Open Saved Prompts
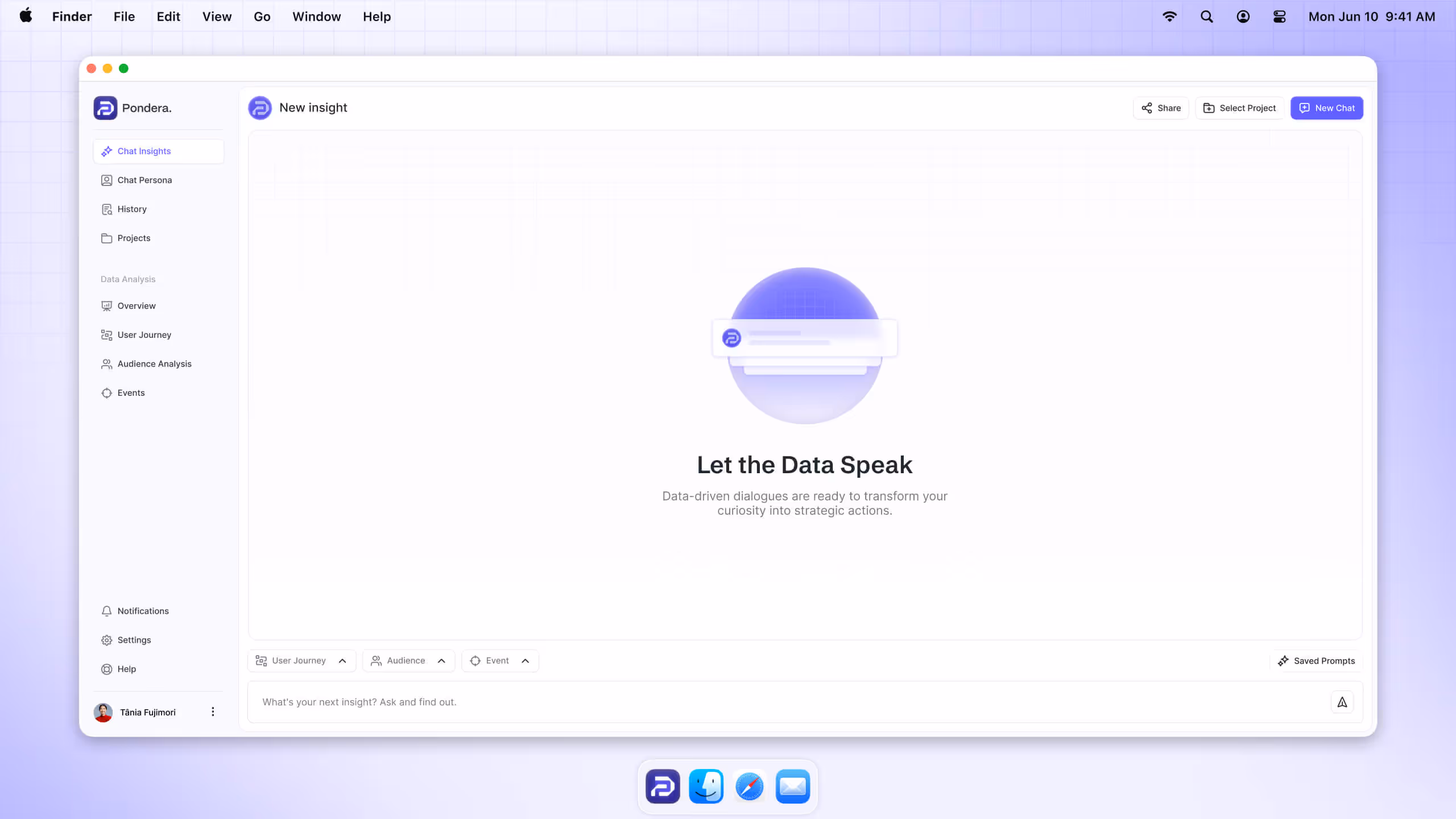Viewport: 1456px width, 819px height. coord(1317,660)
